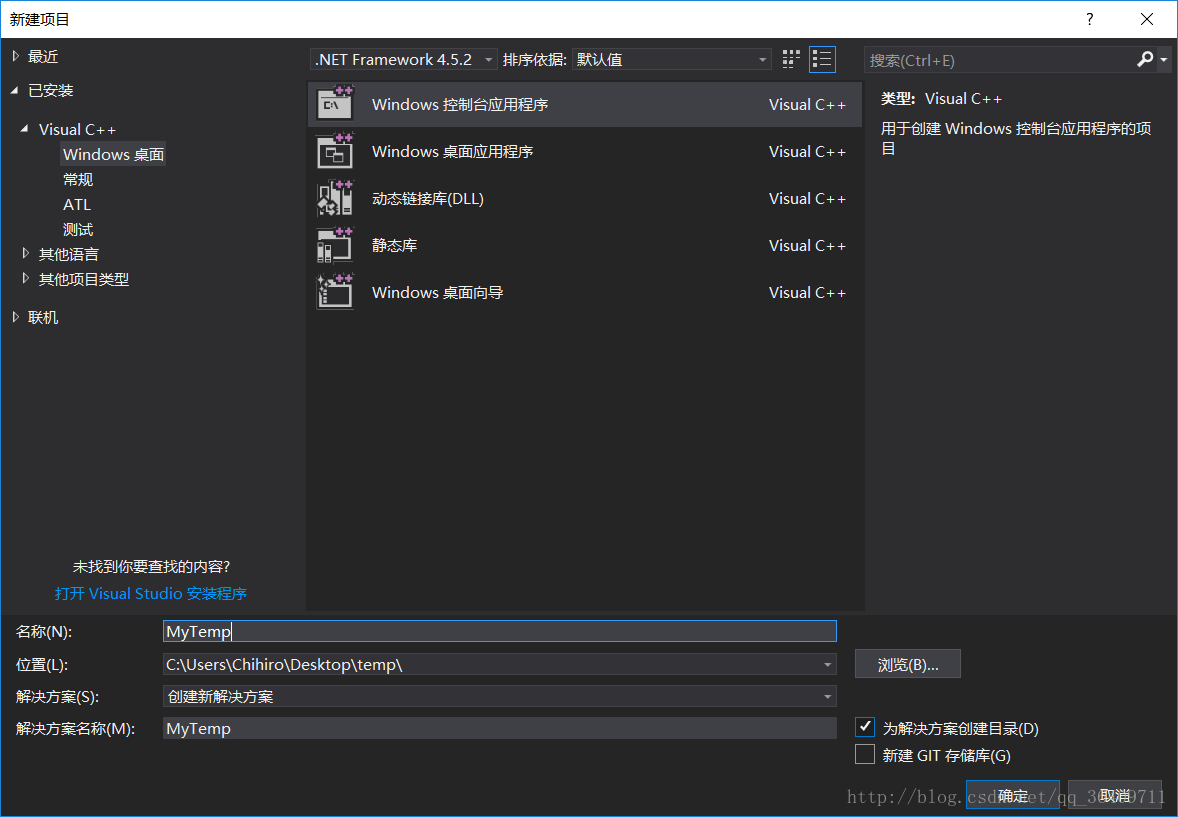Image resolution: width=1178 pixels, height=817 pixels.
Task: Enable 新建 GIT 存储库 checkbox
Action: pyautogui.click(x=865, y=754)
